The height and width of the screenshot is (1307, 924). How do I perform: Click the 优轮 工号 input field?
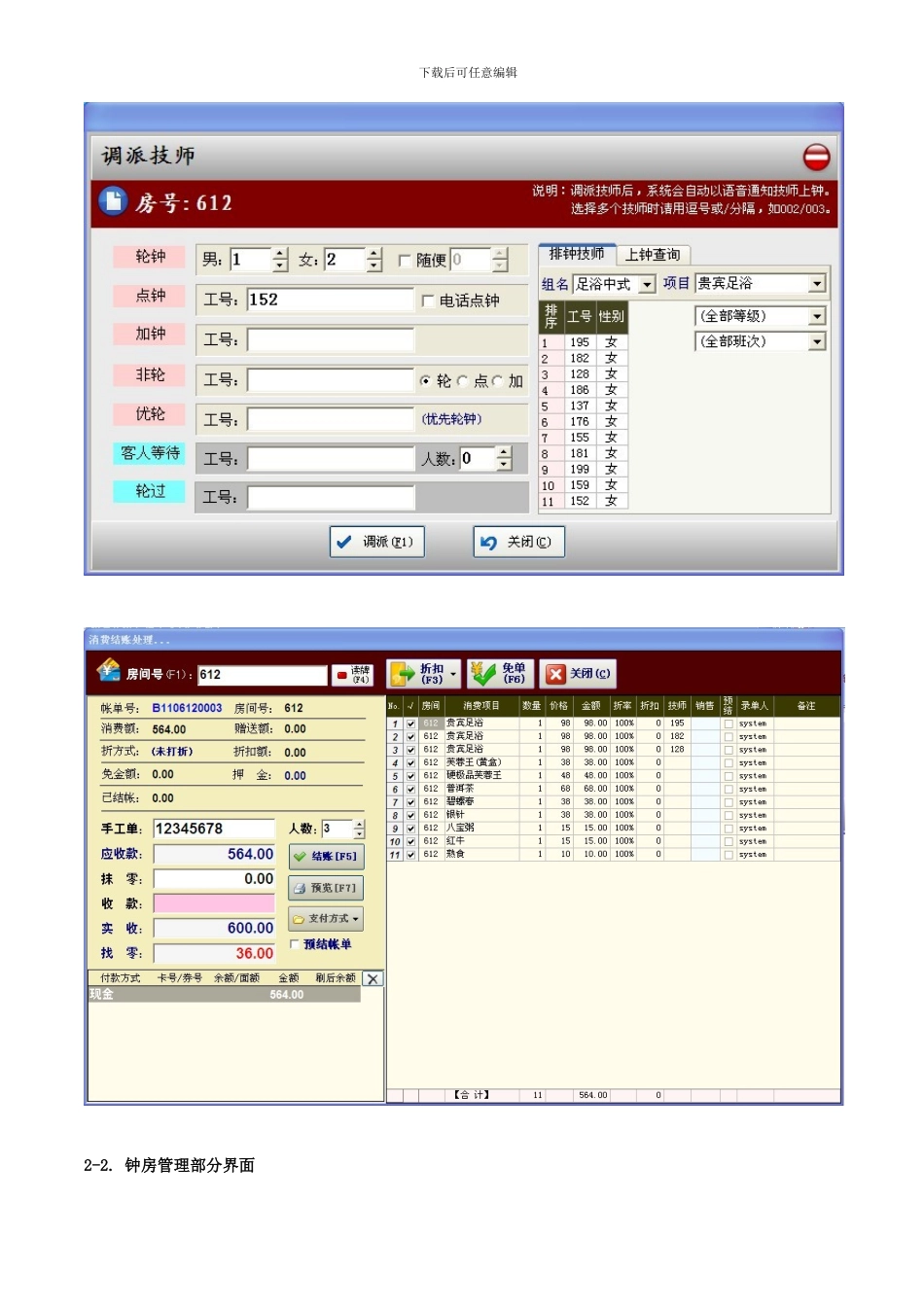tap(331, 419)
